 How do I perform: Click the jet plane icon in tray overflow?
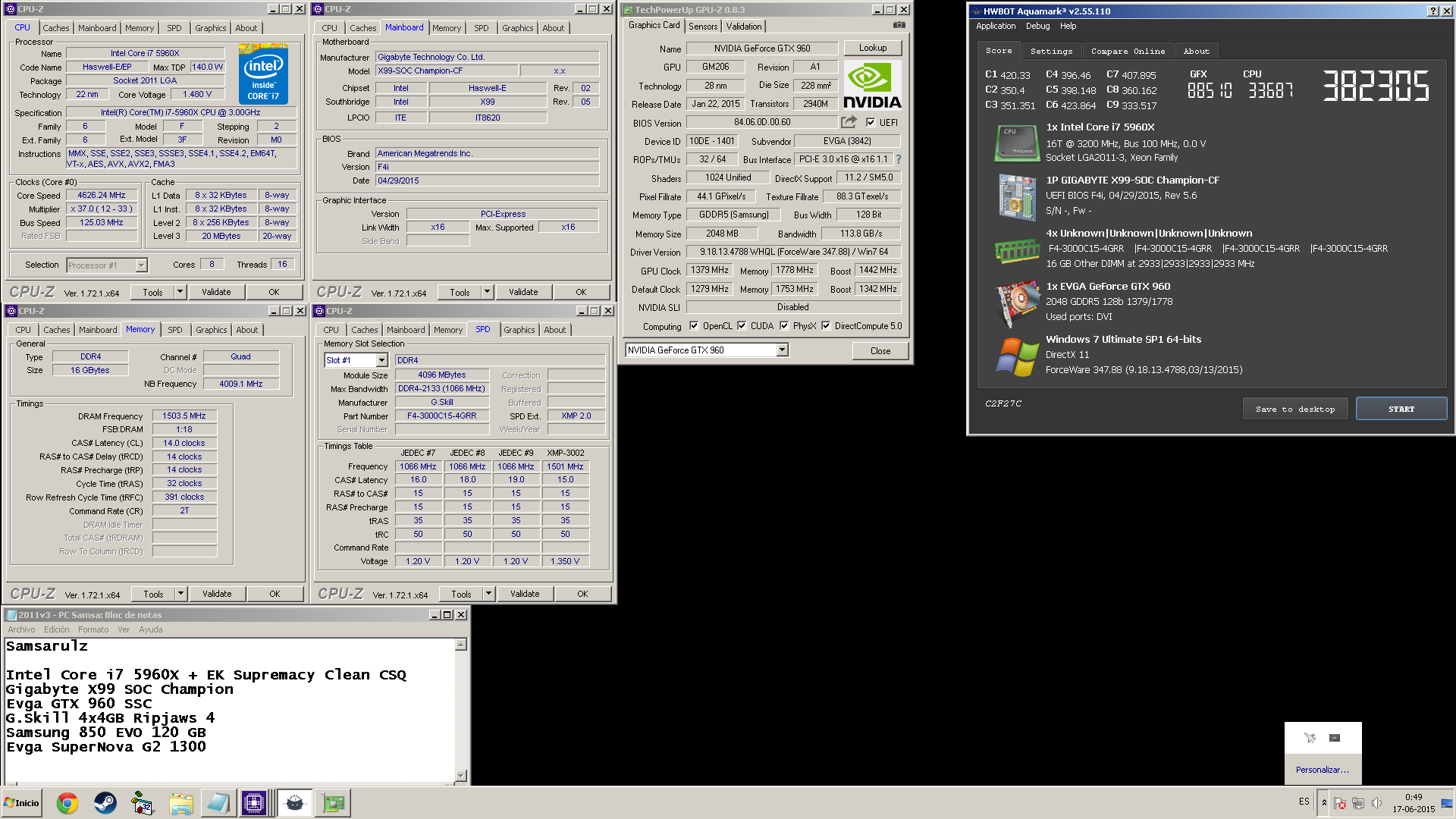[1310, 738]
